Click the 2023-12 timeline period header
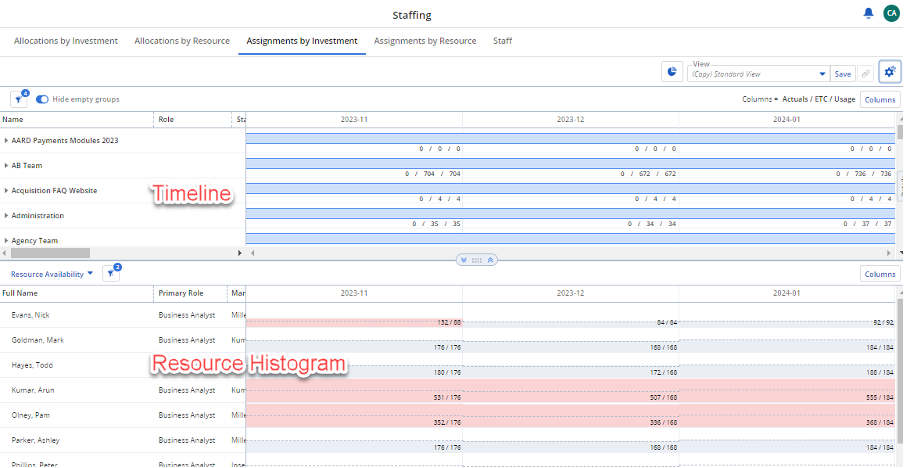Viewport: 904px width, 468px height. (570, 120)
